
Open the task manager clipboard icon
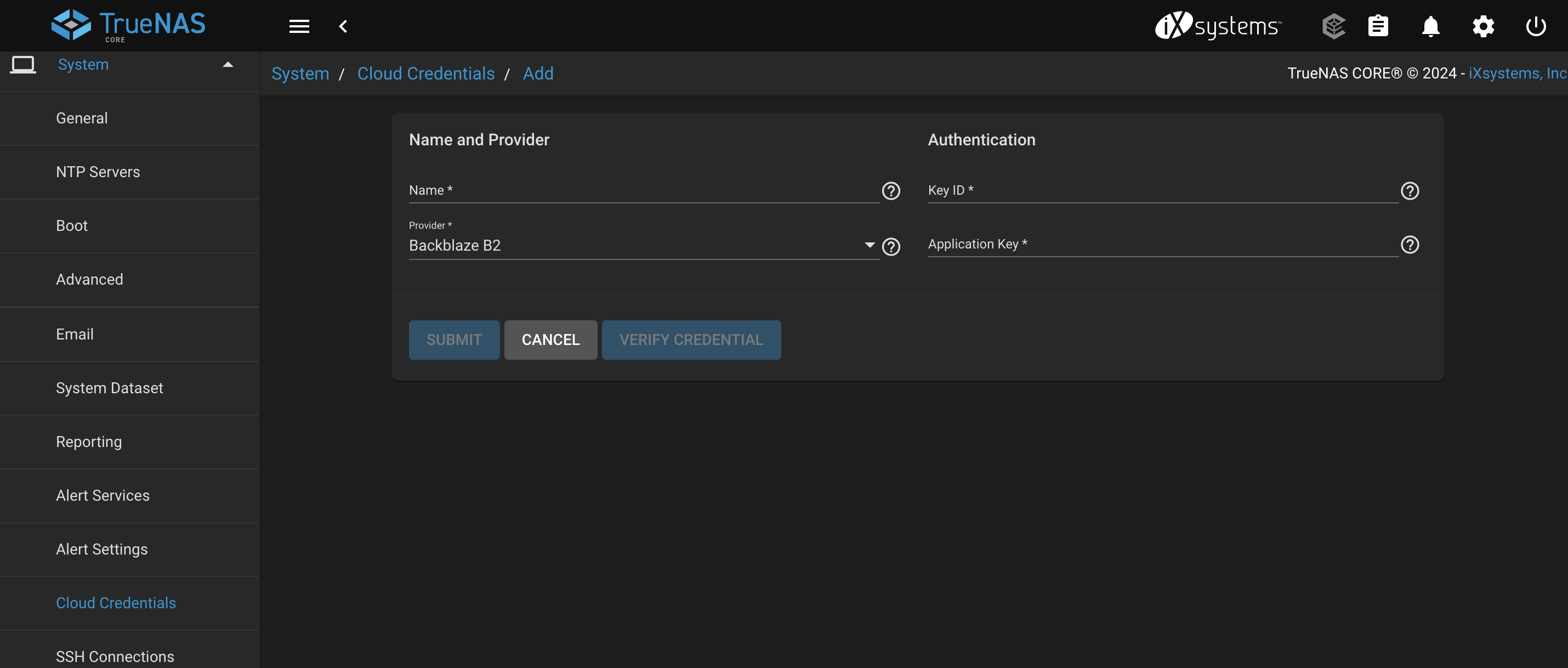(1378, 26)
